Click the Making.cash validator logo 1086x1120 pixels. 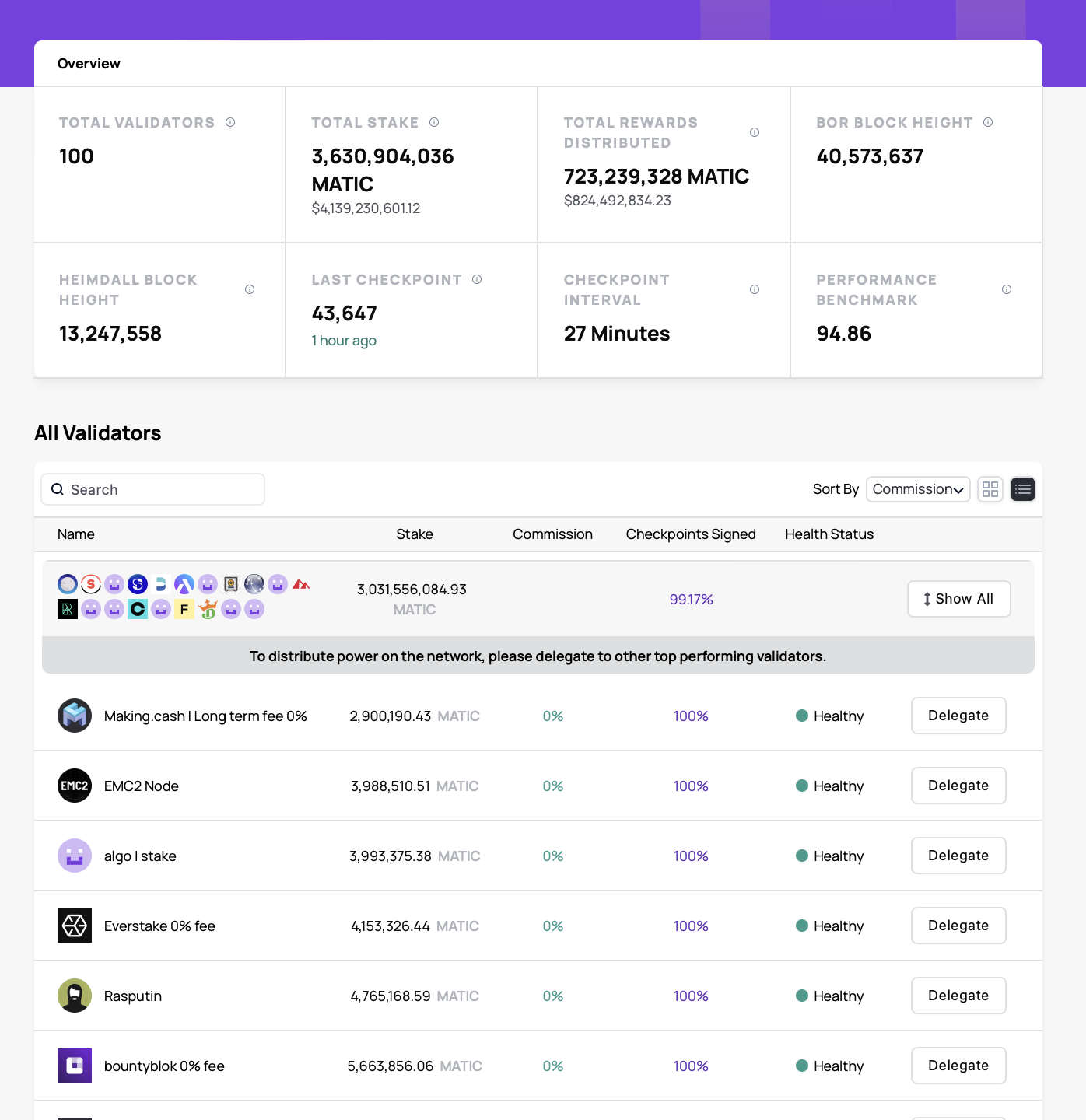(x=75, y=716)
